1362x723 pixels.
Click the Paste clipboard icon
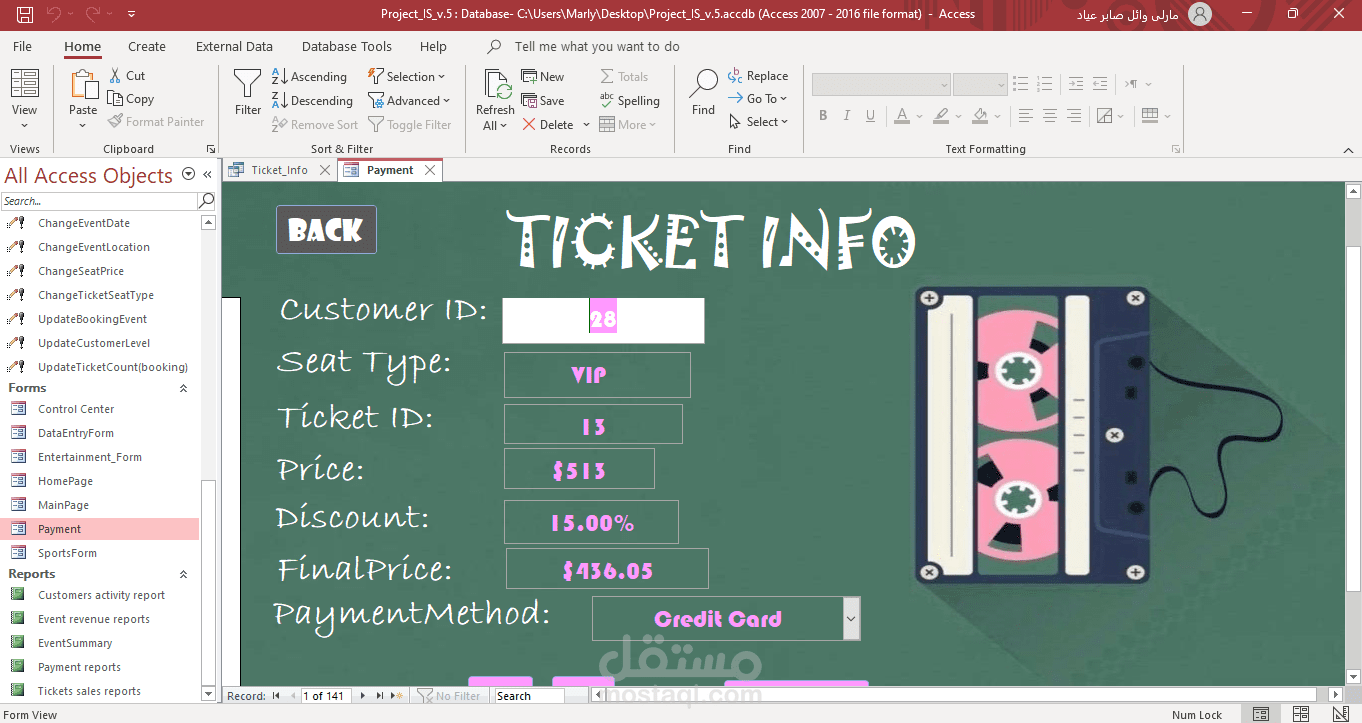(x=84, y=85)
